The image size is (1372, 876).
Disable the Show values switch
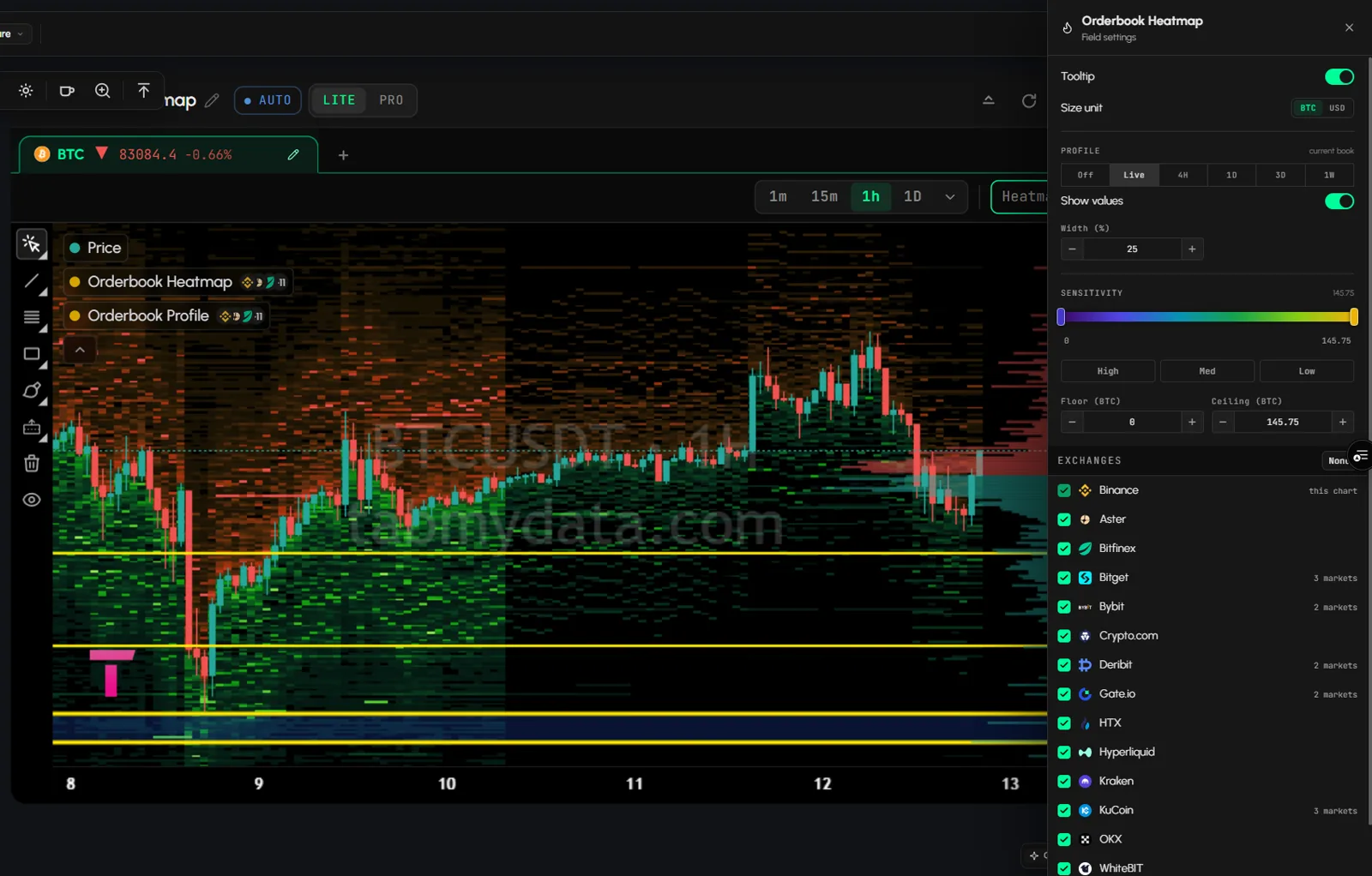[1339, 201]
